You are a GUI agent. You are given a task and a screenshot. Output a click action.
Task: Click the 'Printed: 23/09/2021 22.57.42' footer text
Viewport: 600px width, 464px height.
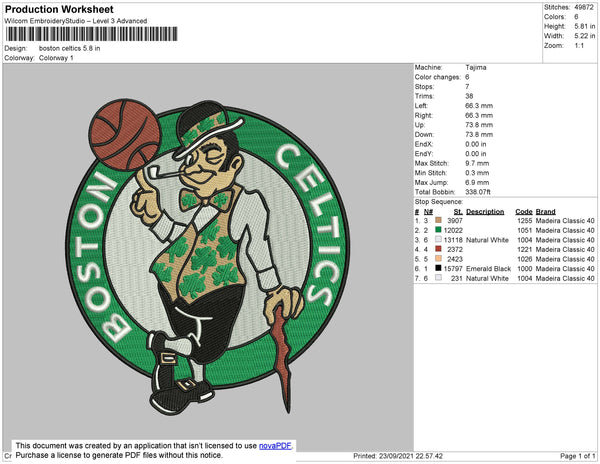pos(398,456)
